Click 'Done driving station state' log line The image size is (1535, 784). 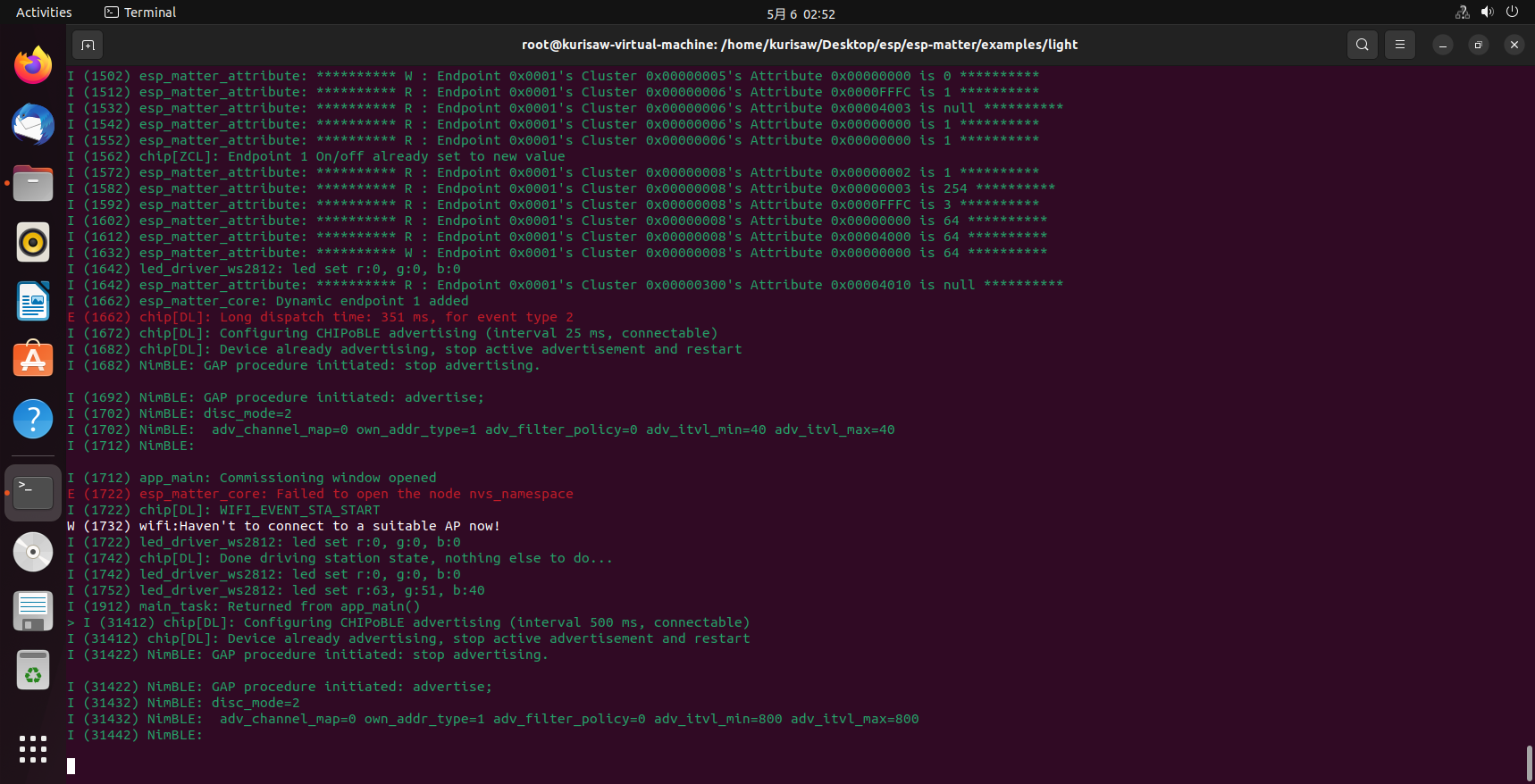(340, 558)
